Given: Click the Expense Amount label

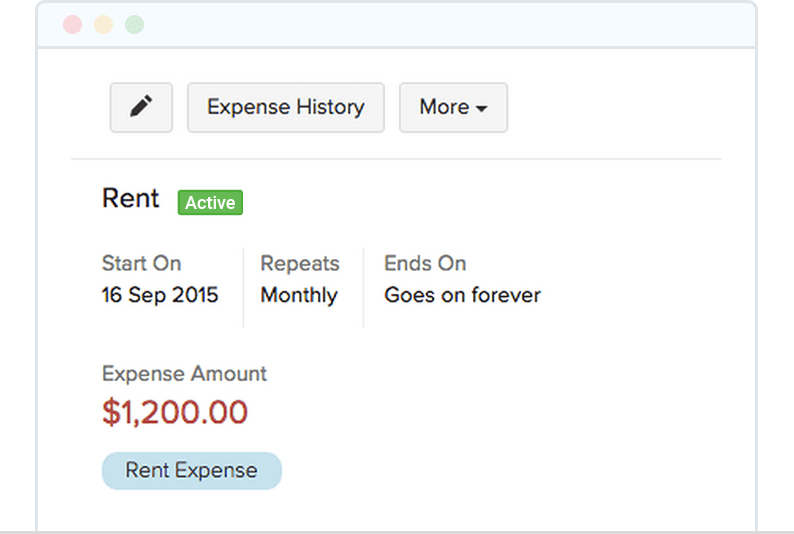Looking at the screenshot, I should point(184,374).
